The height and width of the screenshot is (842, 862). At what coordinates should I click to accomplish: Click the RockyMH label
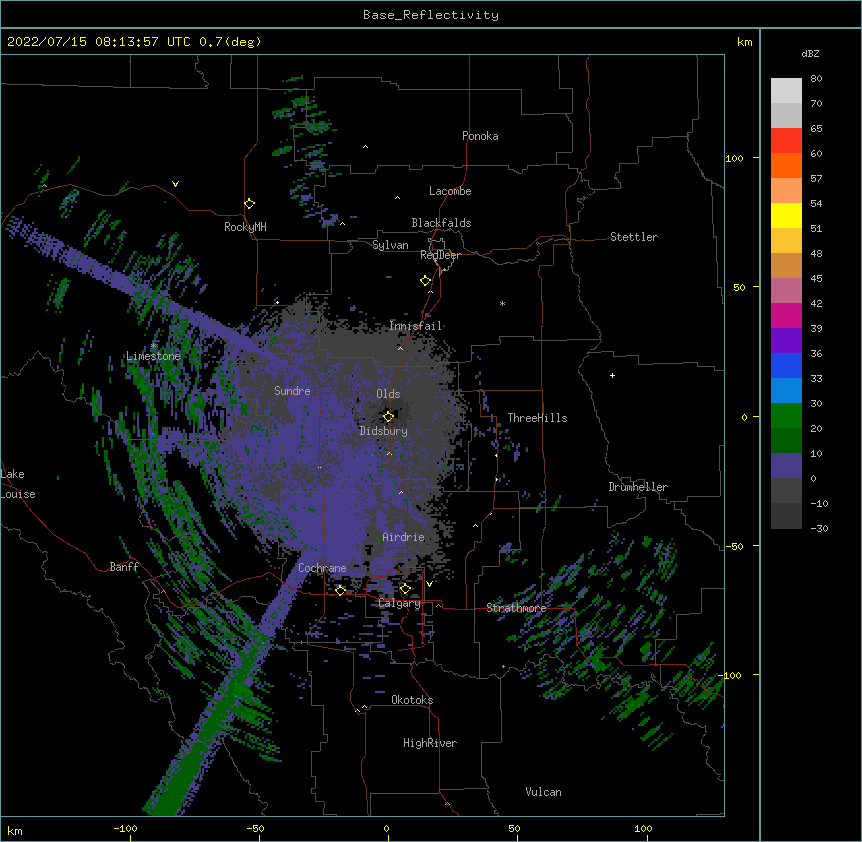245,227
